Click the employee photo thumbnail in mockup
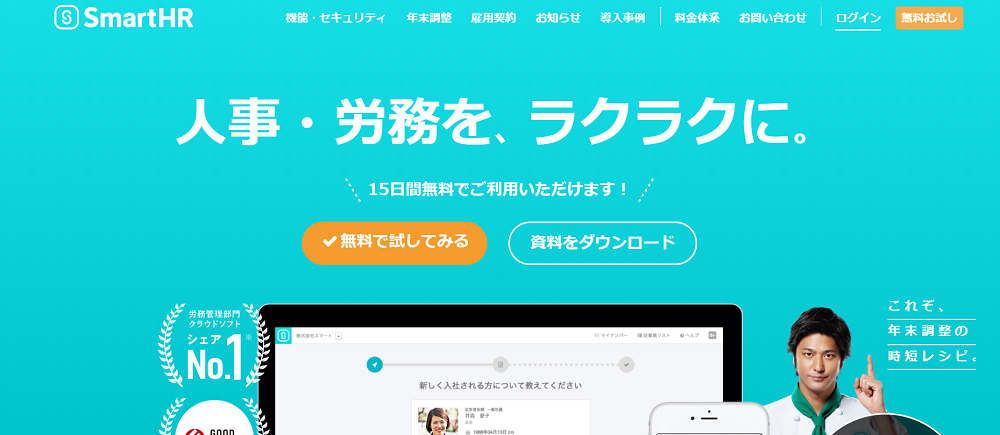This screenshot has height=435, width=1000. [438, 421]
